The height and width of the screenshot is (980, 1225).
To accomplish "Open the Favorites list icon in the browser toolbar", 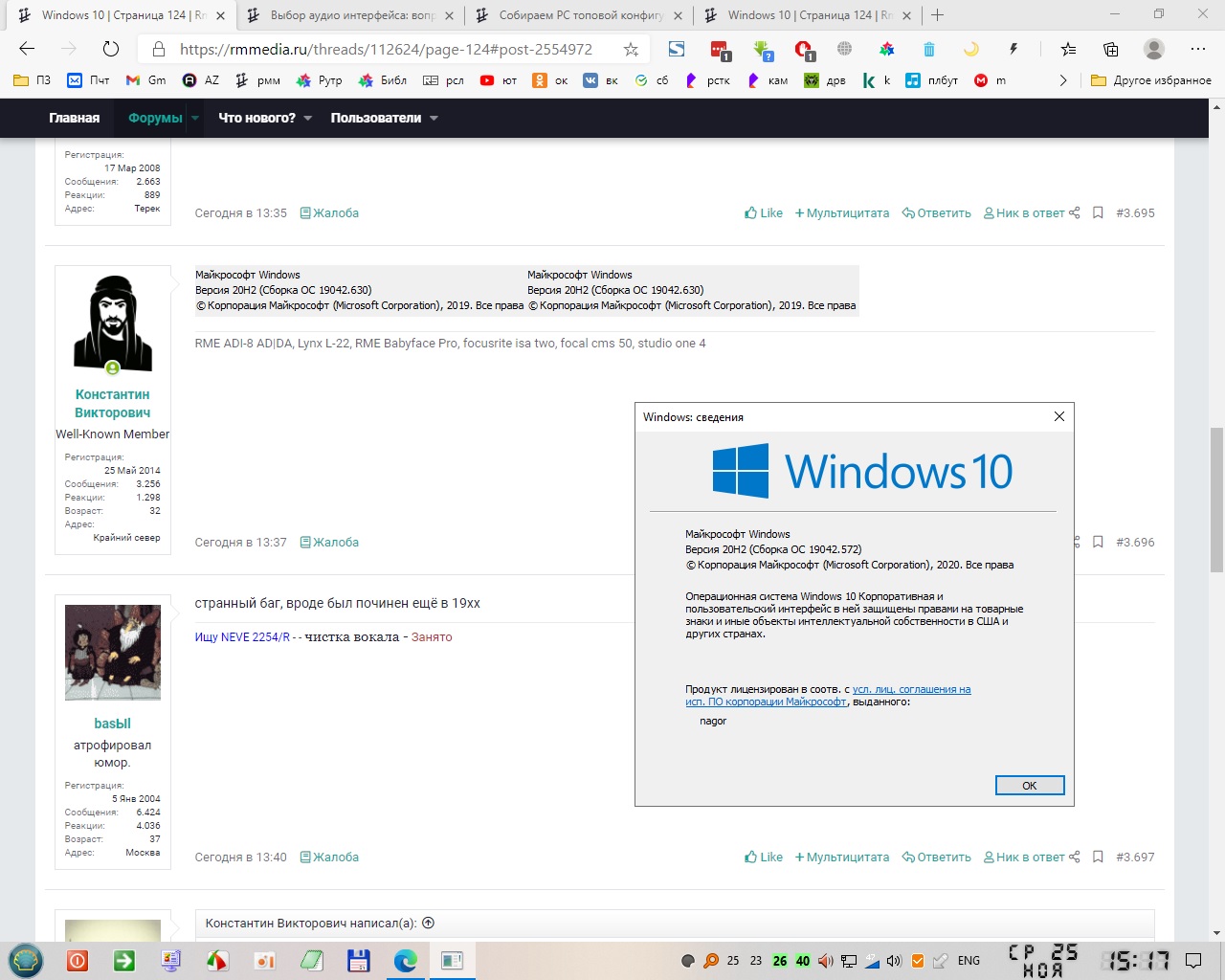I will coord(1068,49).
